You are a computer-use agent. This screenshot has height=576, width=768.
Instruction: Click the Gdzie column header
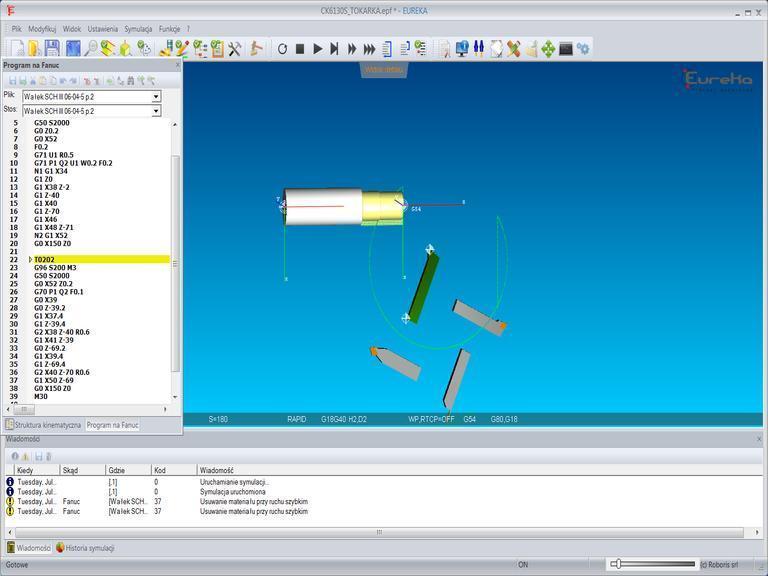coord(128,470)
